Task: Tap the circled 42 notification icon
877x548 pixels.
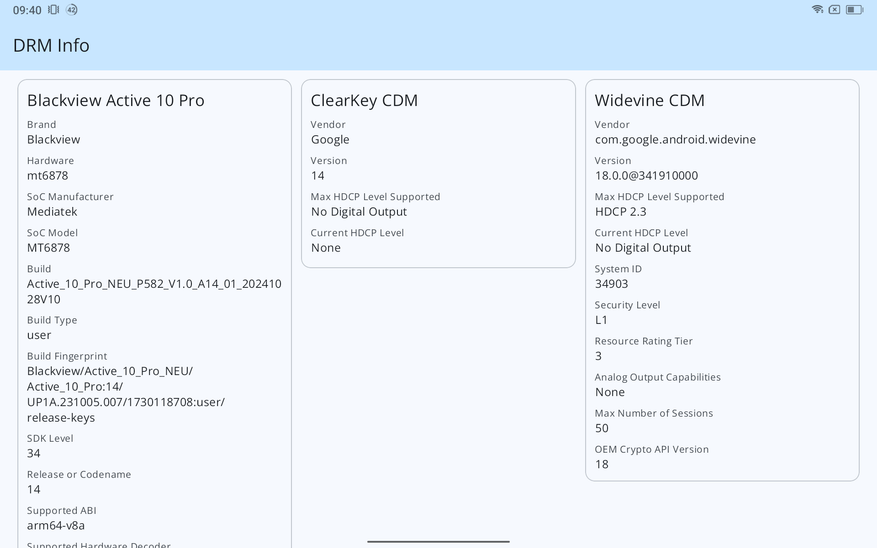Action: click(x=72, y=10)
